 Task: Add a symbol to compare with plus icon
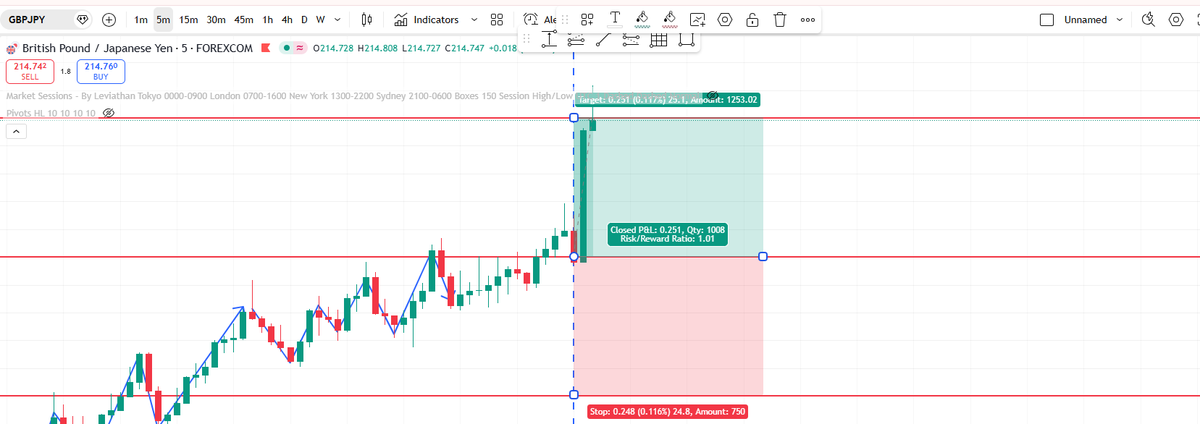pyautogui.click(x=108, y=19)
